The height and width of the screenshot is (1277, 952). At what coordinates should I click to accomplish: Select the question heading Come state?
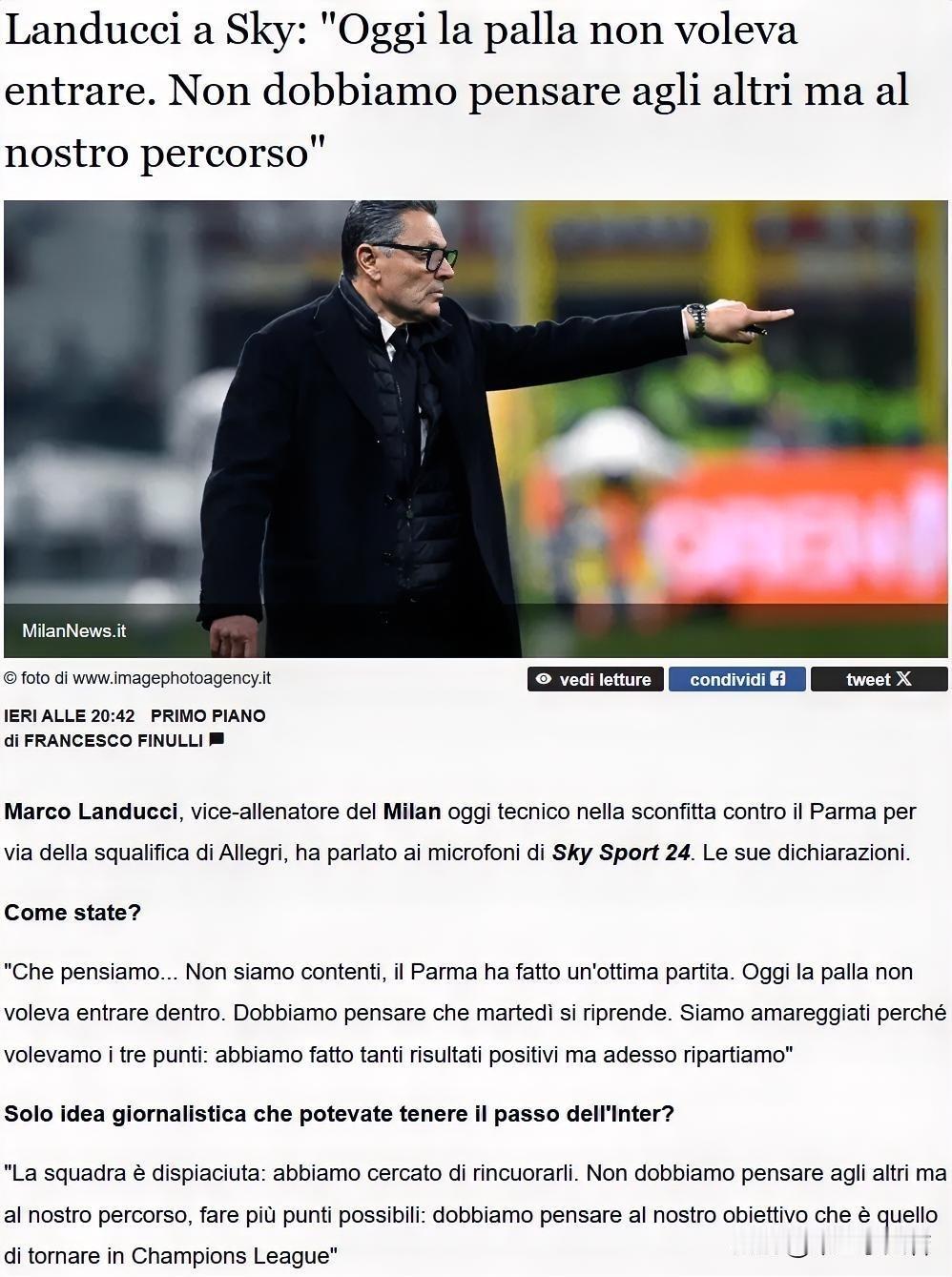click(72, 913)
